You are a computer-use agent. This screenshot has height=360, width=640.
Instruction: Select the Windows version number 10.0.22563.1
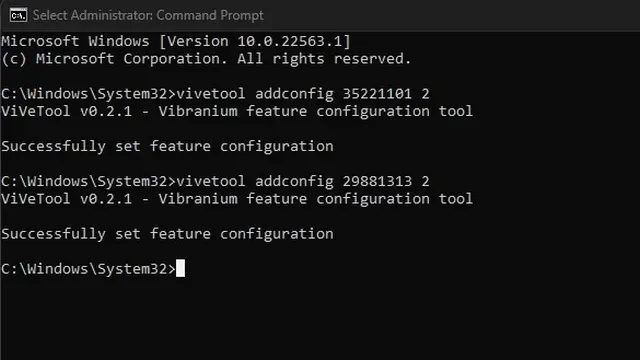pos(289,41)
